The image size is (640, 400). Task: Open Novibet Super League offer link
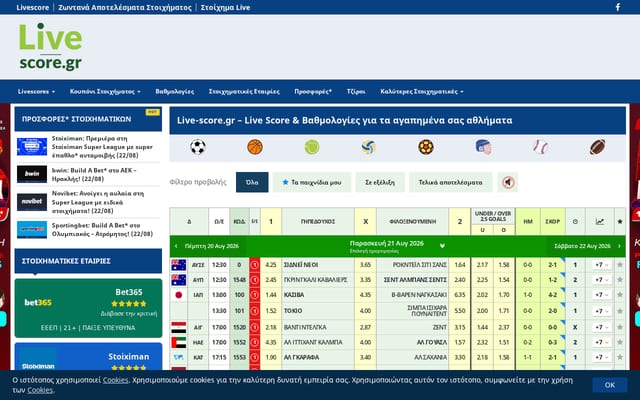[x=98, y=202]
